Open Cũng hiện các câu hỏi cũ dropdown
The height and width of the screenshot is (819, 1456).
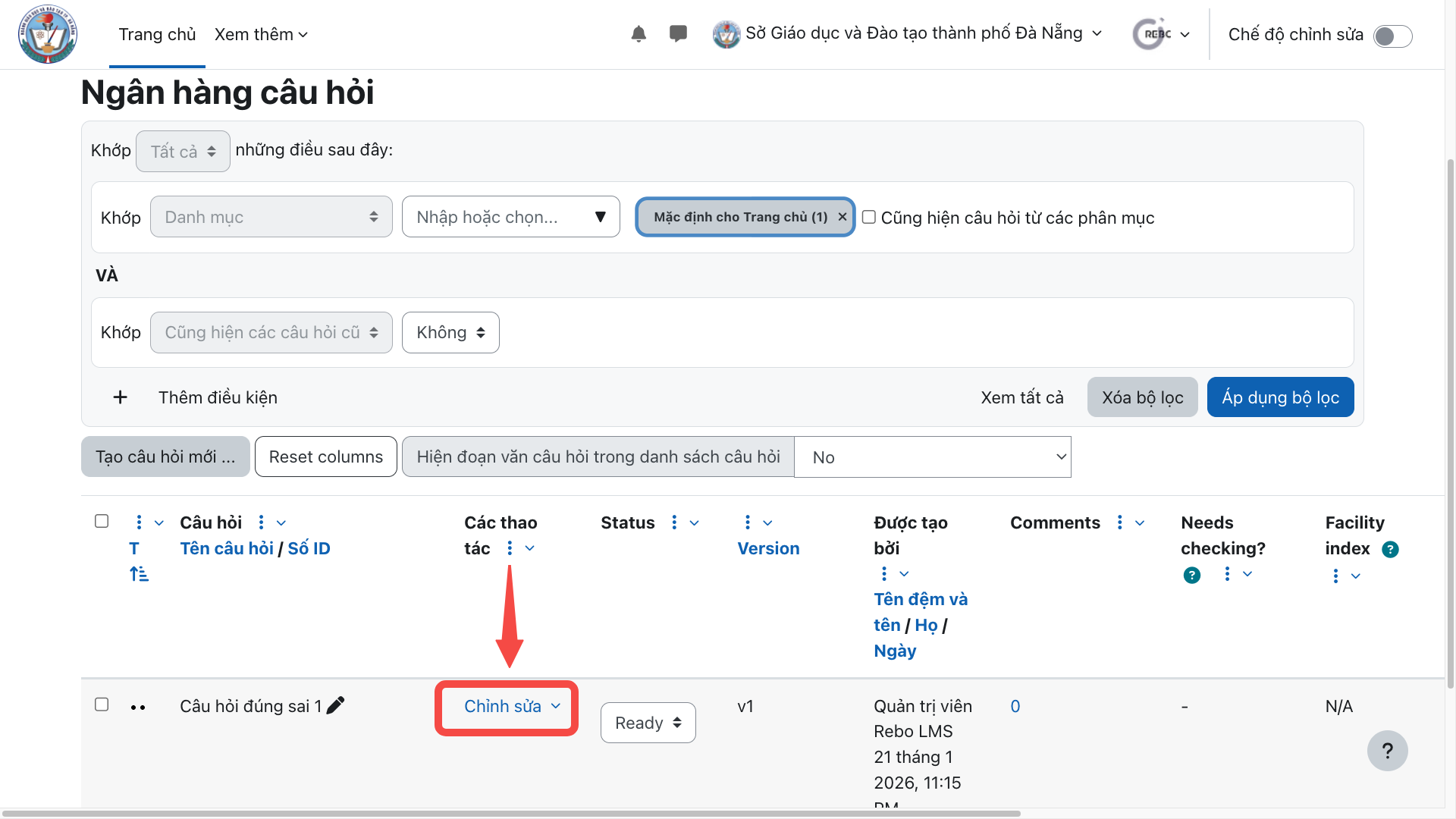tap(271, 332)
